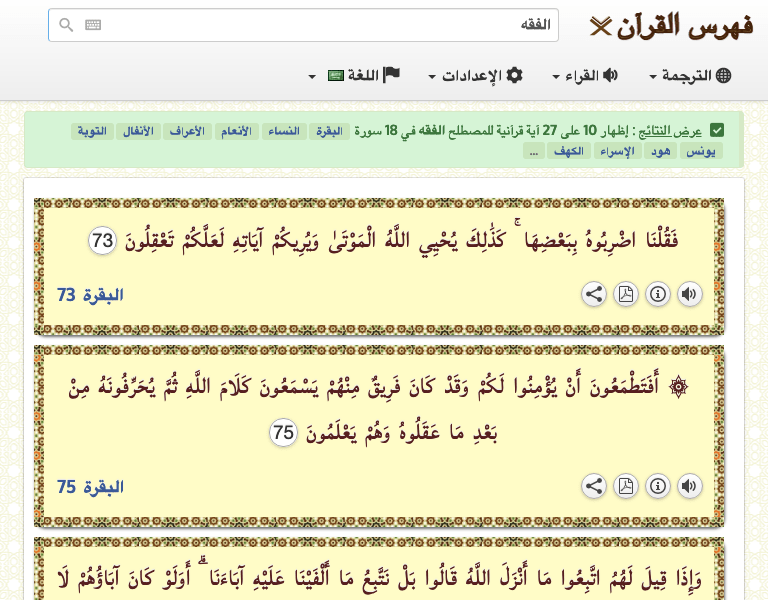The image size is (768, 600).
Task: Open the الترجمة translation dropdown
Action: point(690,75)
